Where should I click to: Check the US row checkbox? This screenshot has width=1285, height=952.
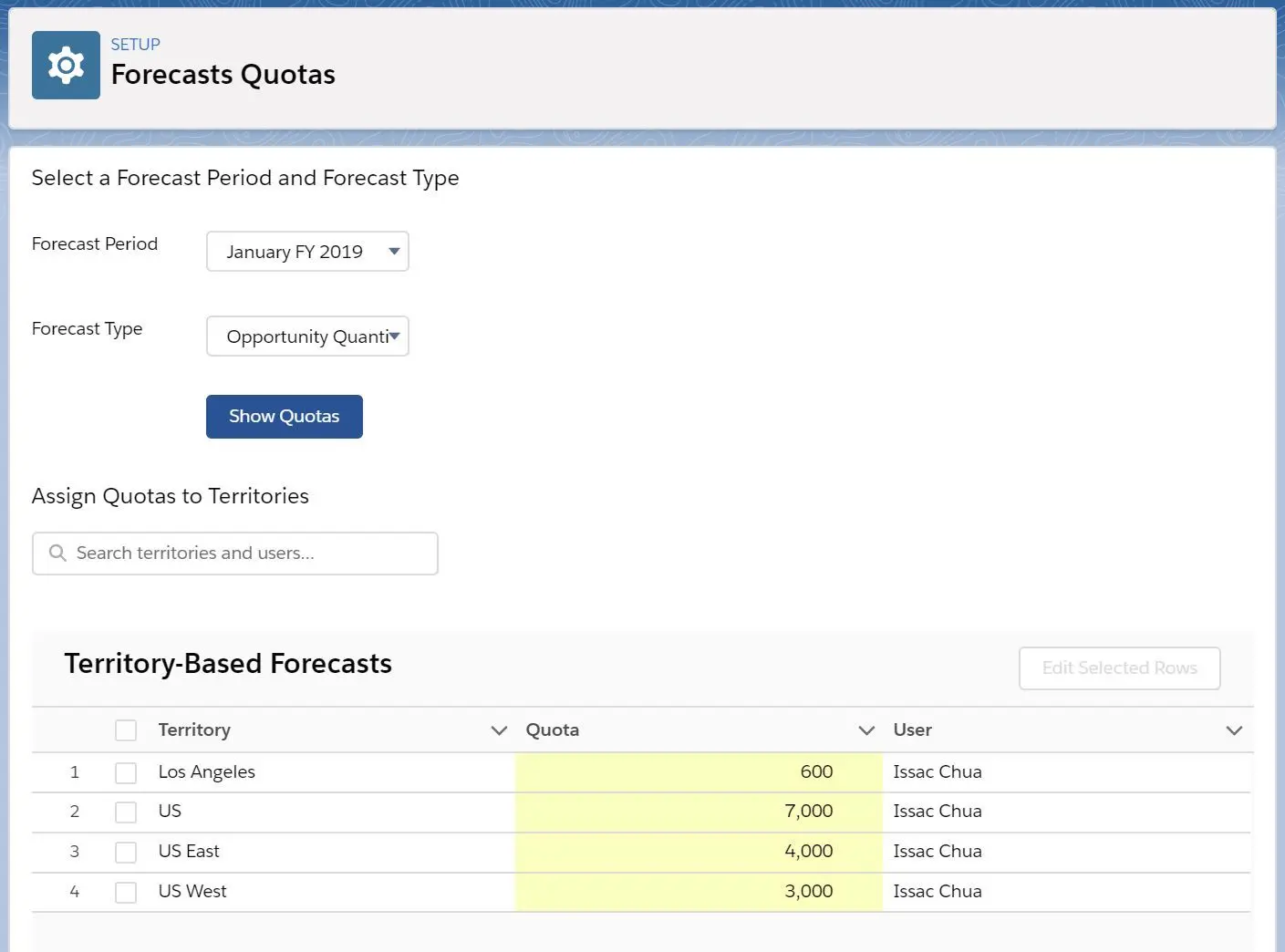pos(126,812)
